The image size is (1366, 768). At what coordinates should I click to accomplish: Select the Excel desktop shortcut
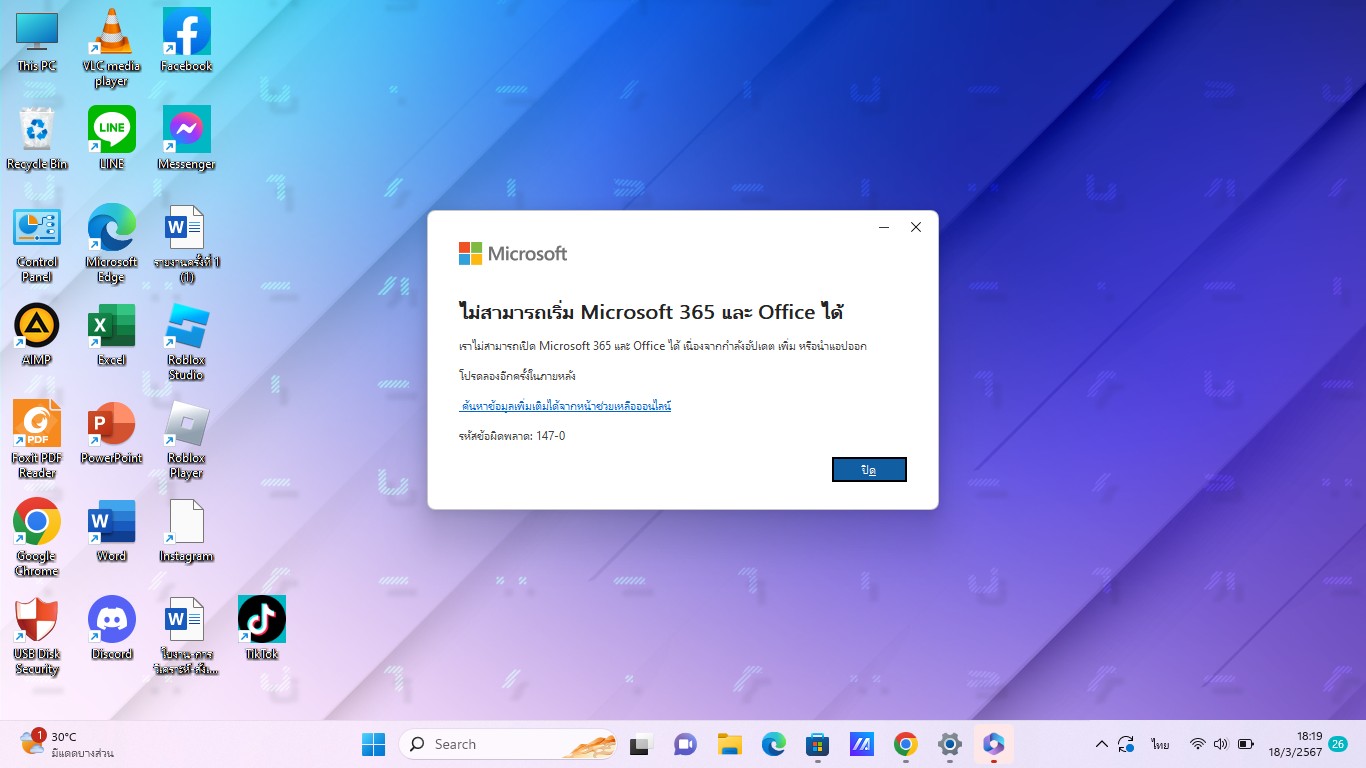click(x=111, y=335)
